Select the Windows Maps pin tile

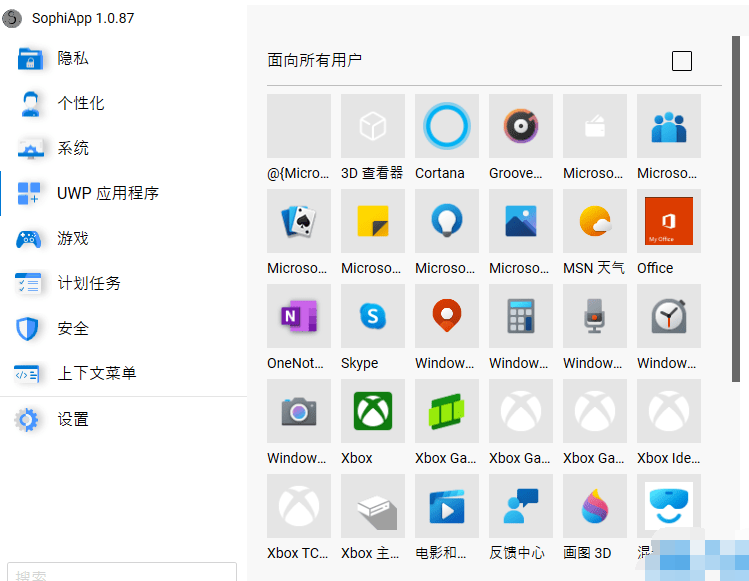coord(447,316)
